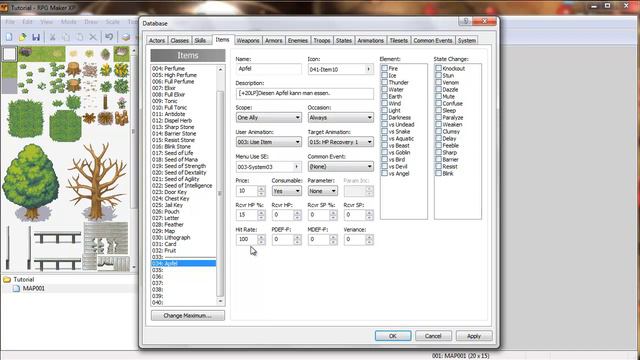
Task: Enable the Fire element checkbox
Action: (x=384, y=69)
